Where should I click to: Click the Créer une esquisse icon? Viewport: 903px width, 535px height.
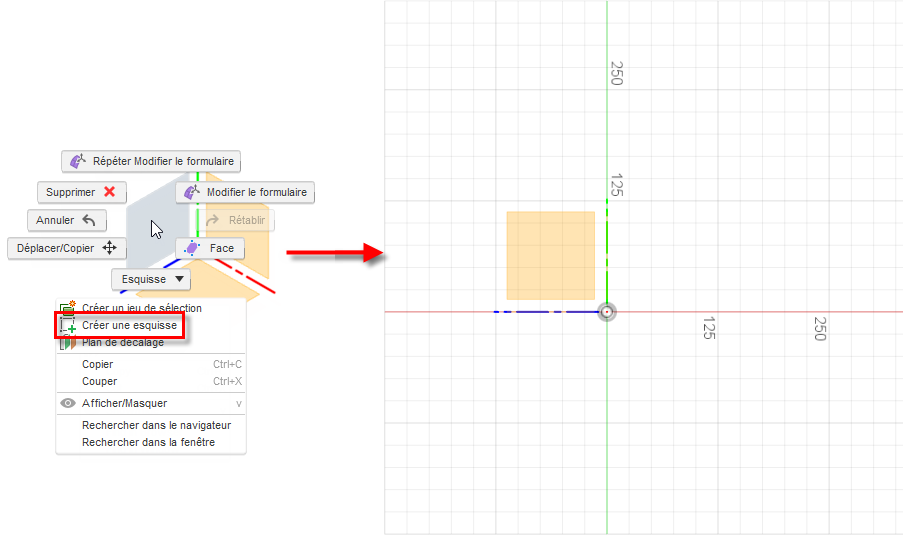tap(68, 325)
